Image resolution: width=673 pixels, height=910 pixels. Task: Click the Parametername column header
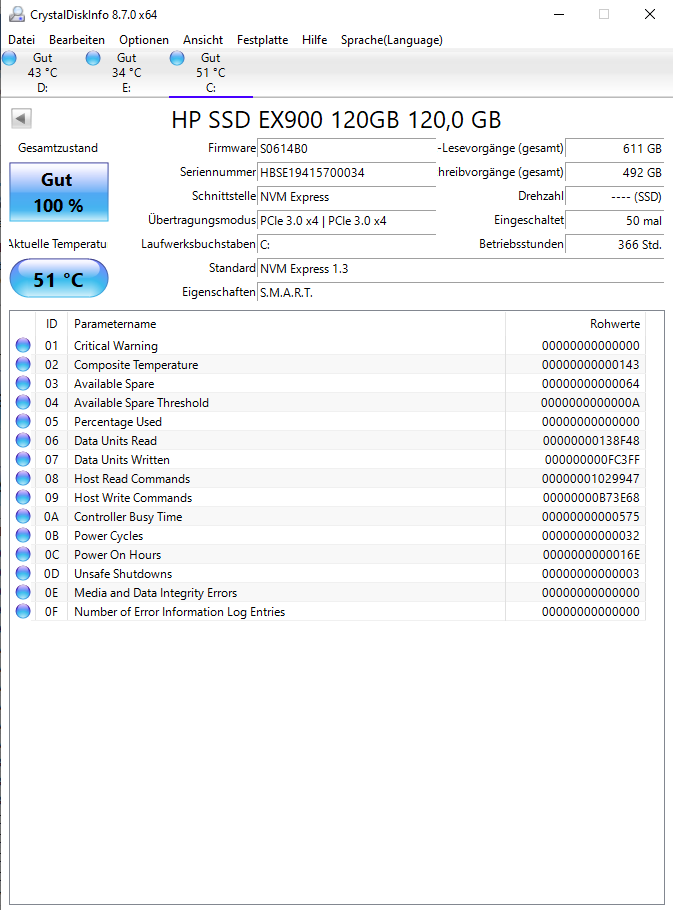287,324
